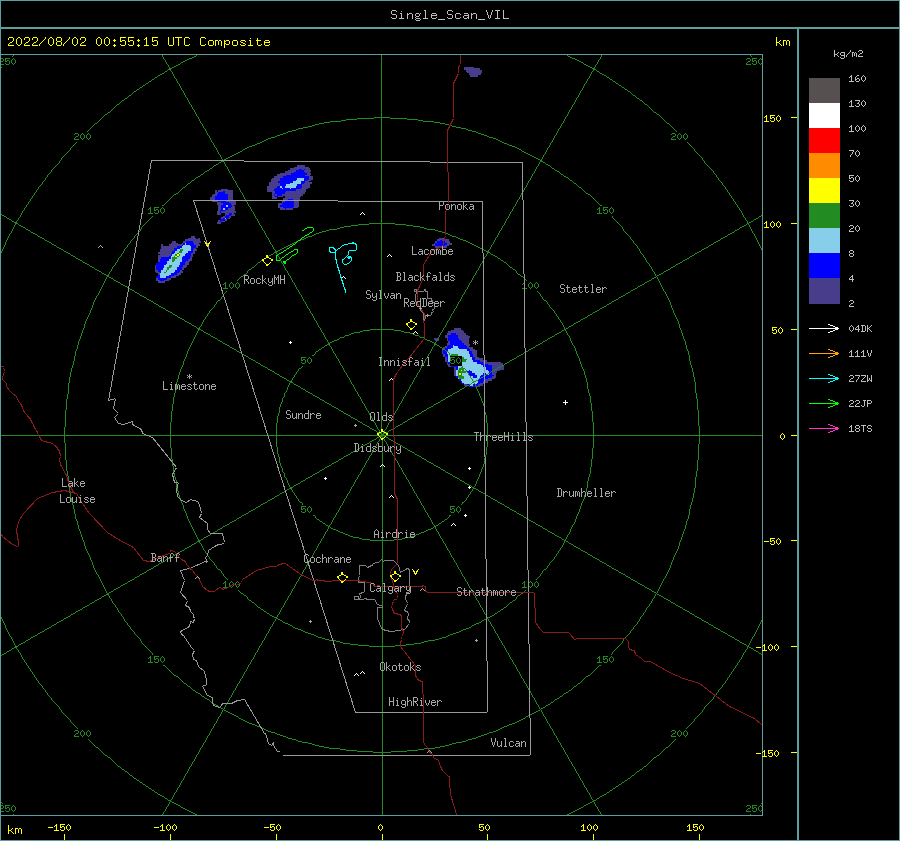
Task: Click the green 22JP track line on map
Action: [x=294, y=245]
